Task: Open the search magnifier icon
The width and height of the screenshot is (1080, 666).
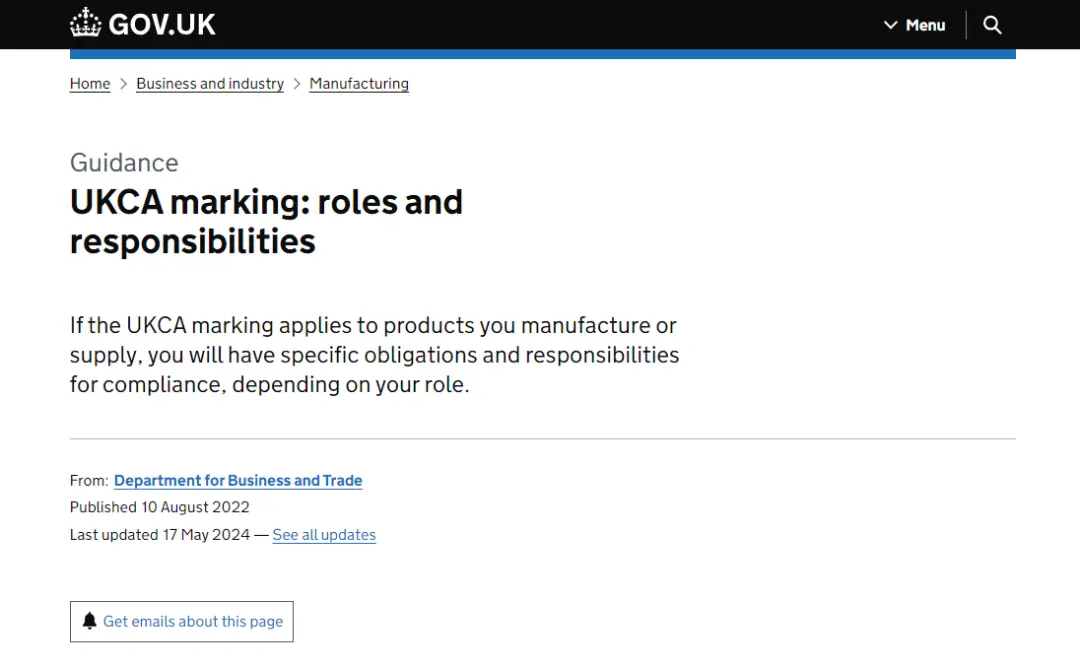Action: click(992, 25)
